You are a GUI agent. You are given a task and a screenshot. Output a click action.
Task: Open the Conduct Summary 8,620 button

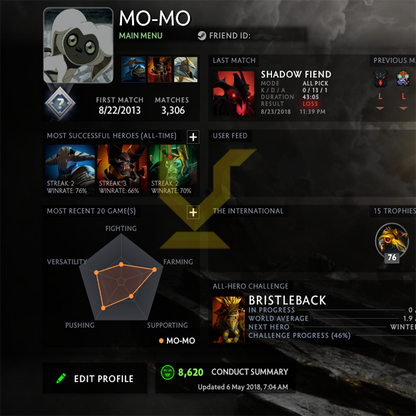click(x=225, y=378)
